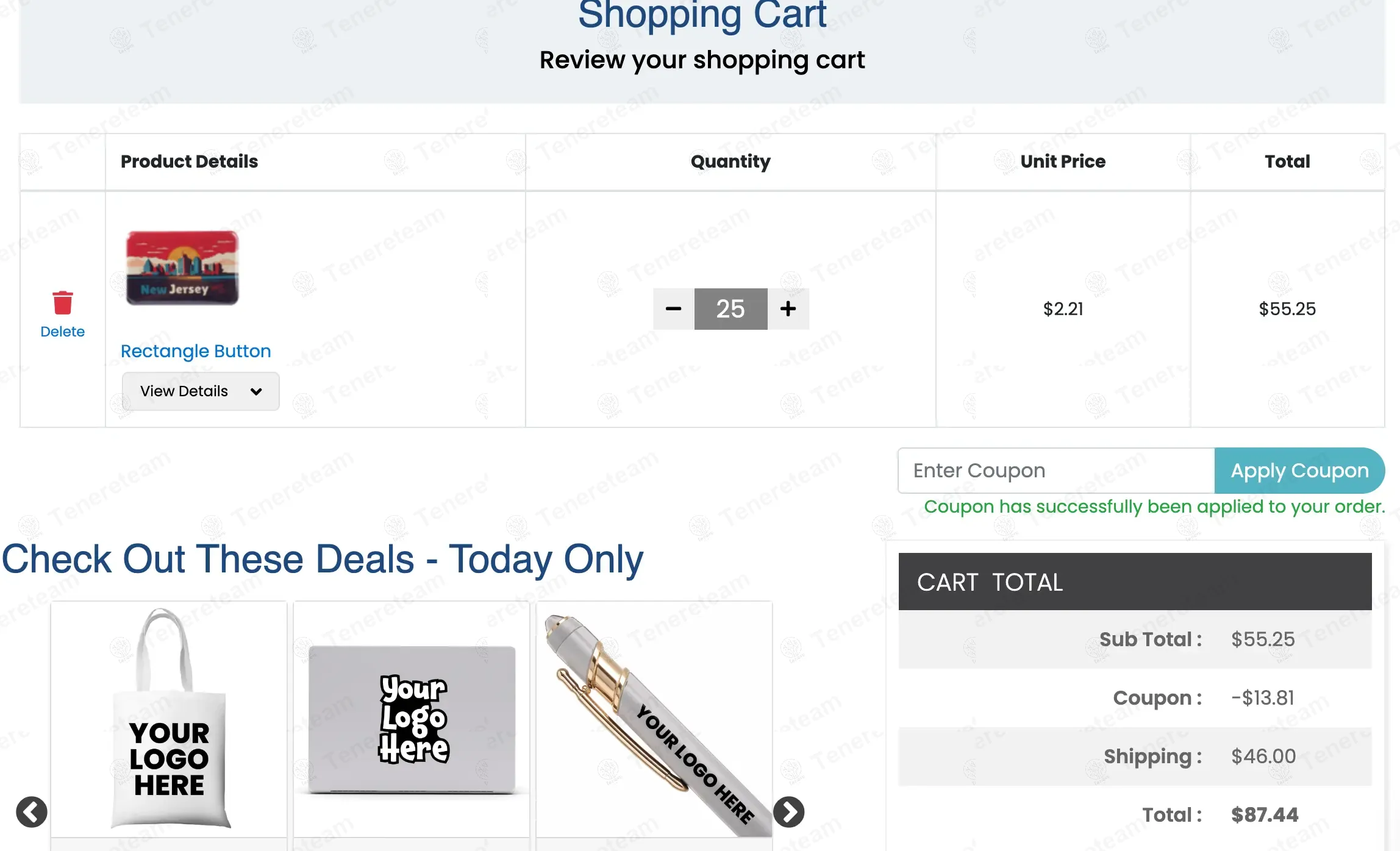Click the Quantity column header
Screen dimensions: 1400x851
pos(730,162)
